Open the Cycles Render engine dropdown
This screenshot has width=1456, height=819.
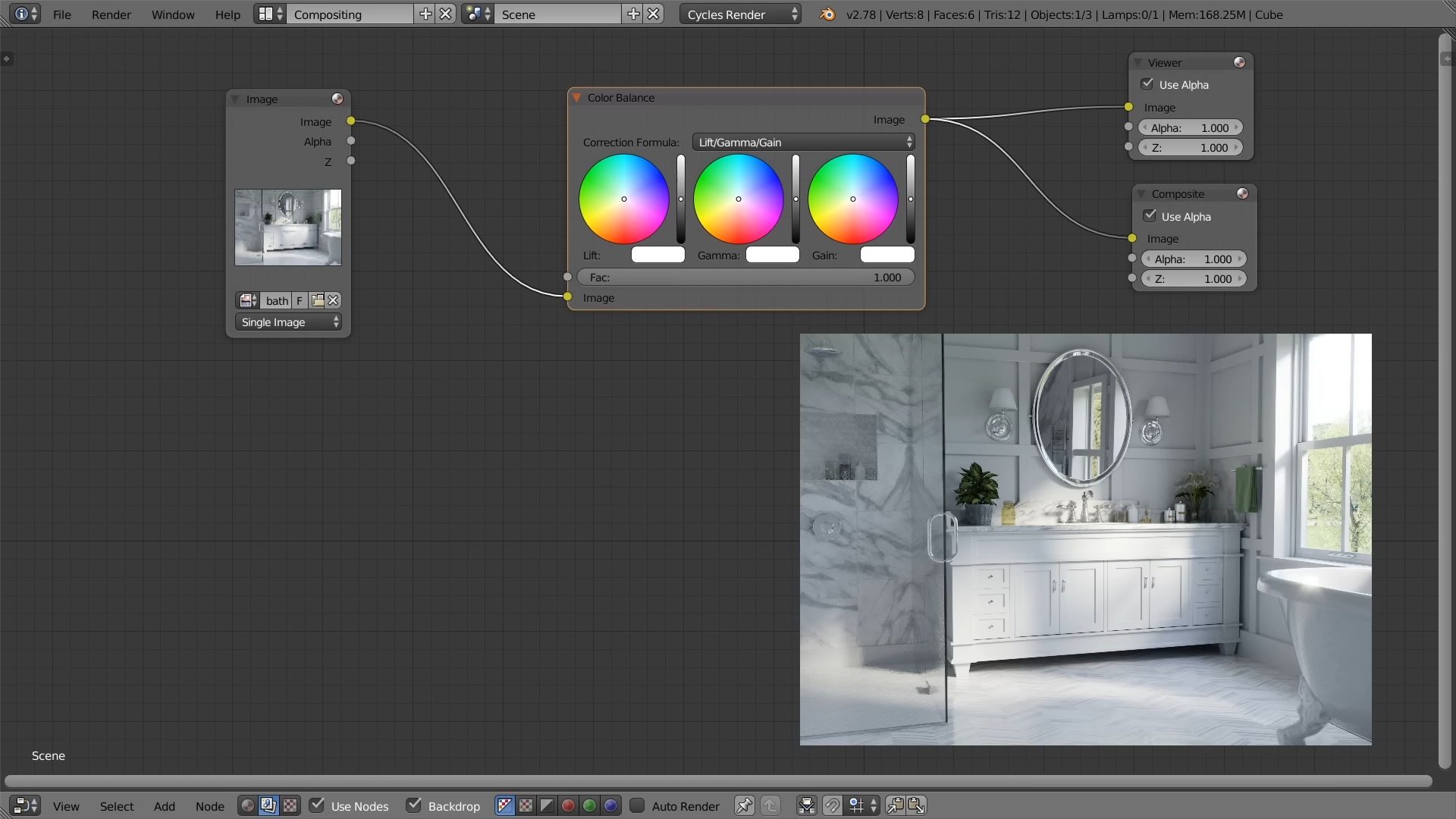[740, 14]
